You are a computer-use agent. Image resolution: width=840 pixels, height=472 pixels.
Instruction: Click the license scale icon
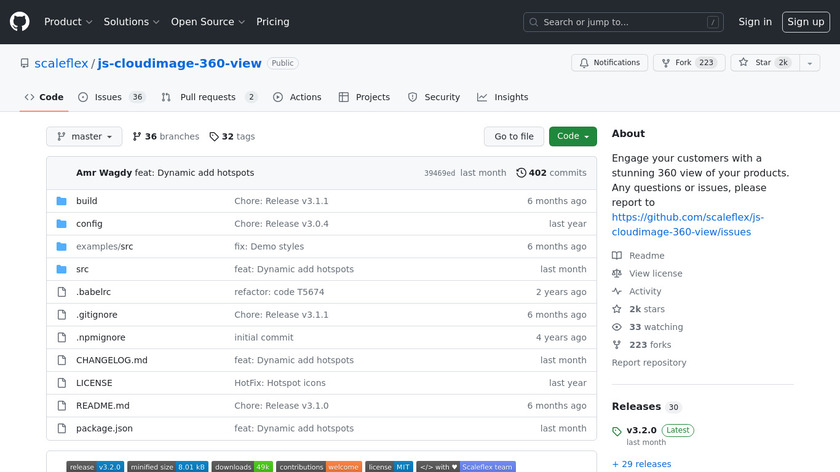(617, 273)
